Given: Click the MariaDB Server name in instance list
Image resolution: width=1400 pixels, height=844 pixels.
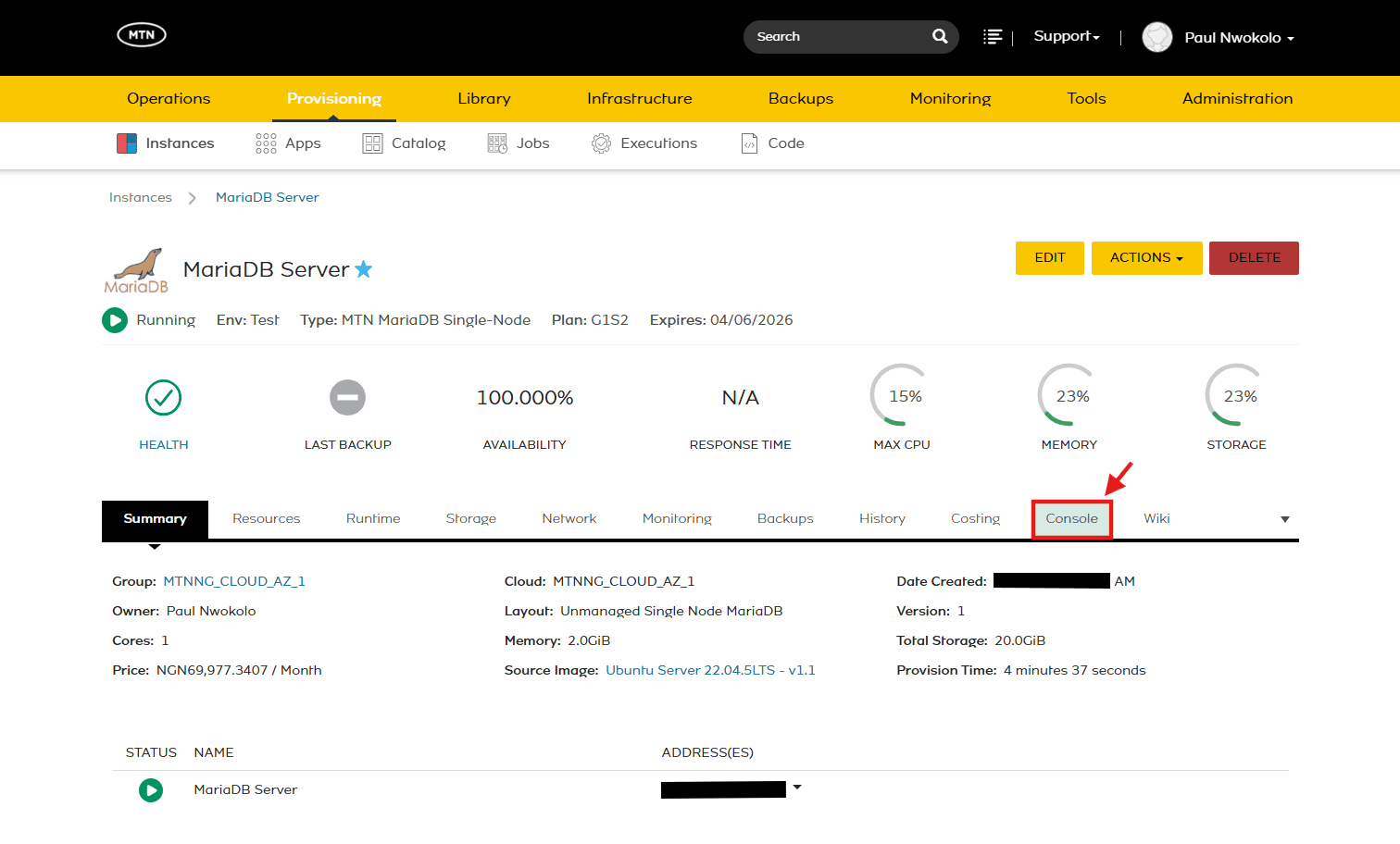Looking at the screenshot, I should tap(245, 789).
